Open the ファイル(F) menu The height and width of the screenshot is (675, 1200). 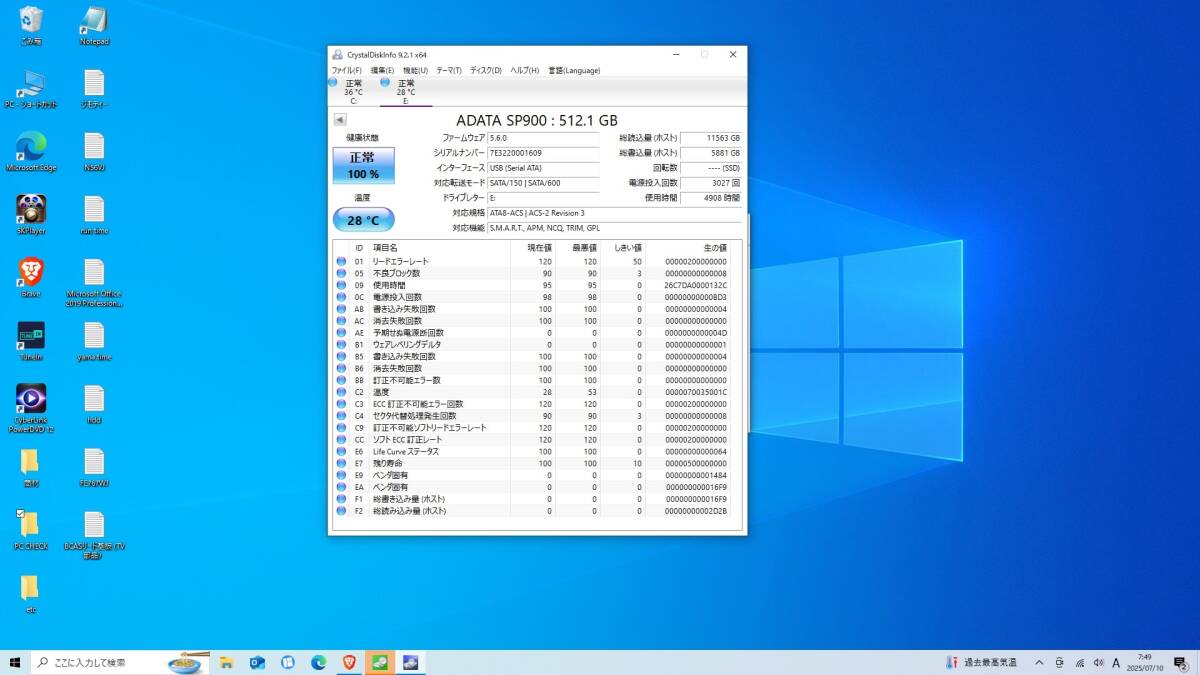pos(346,70)
